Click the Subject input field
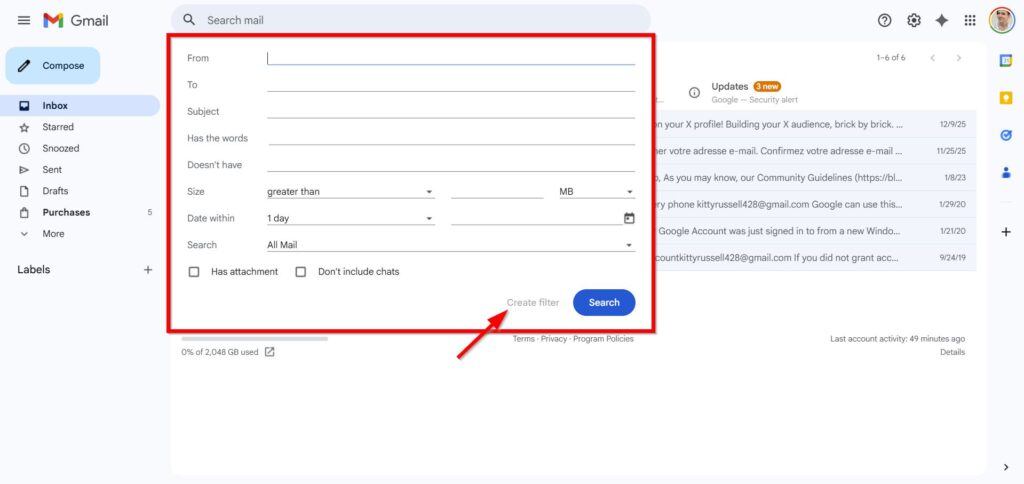The height and width of the screenshot is (484, 1024). pyautogui.click(x=451, y=112)
